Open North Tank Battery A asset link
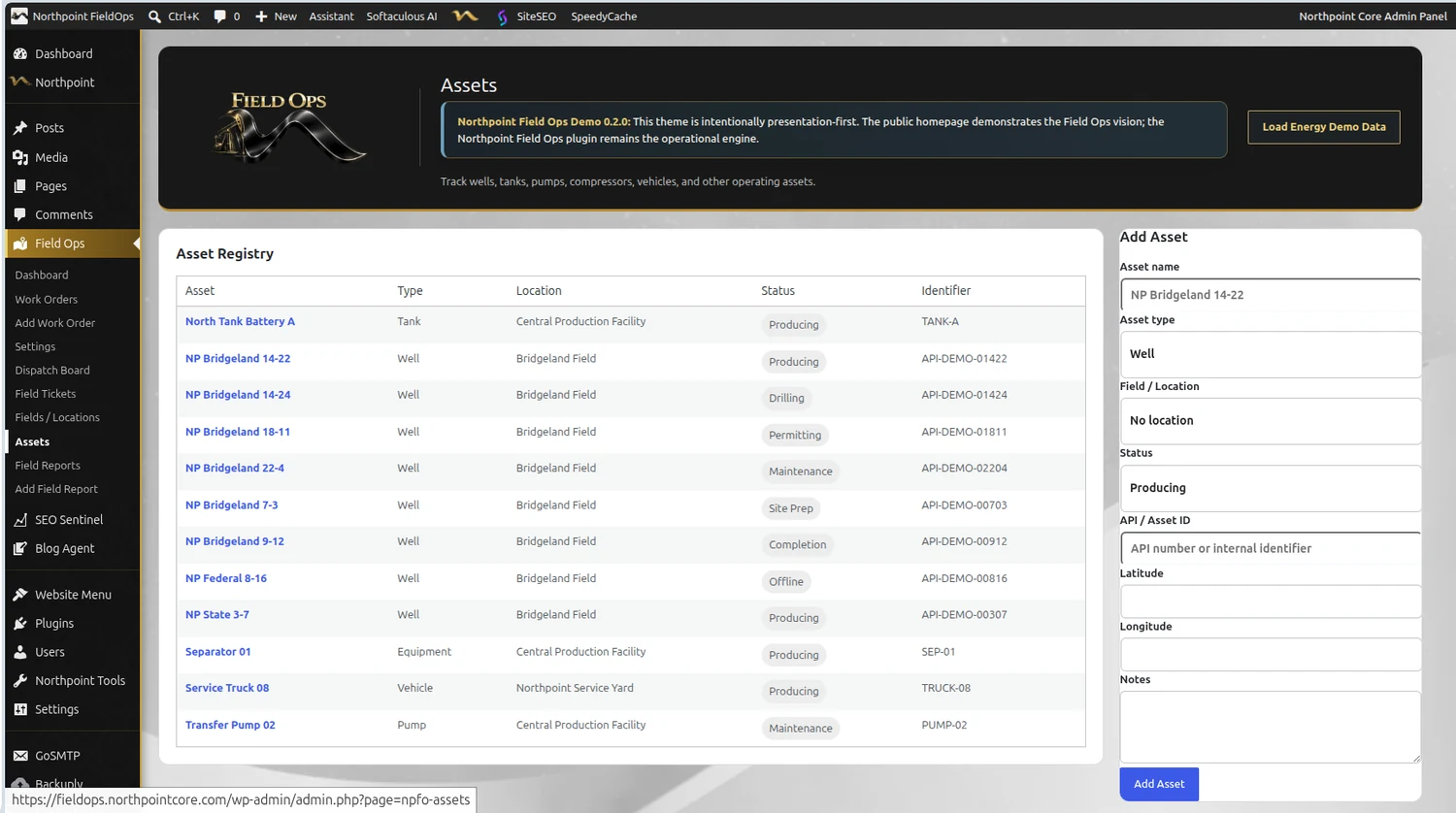Viewport: 1456px width, 813px height. tap(240, 321)
